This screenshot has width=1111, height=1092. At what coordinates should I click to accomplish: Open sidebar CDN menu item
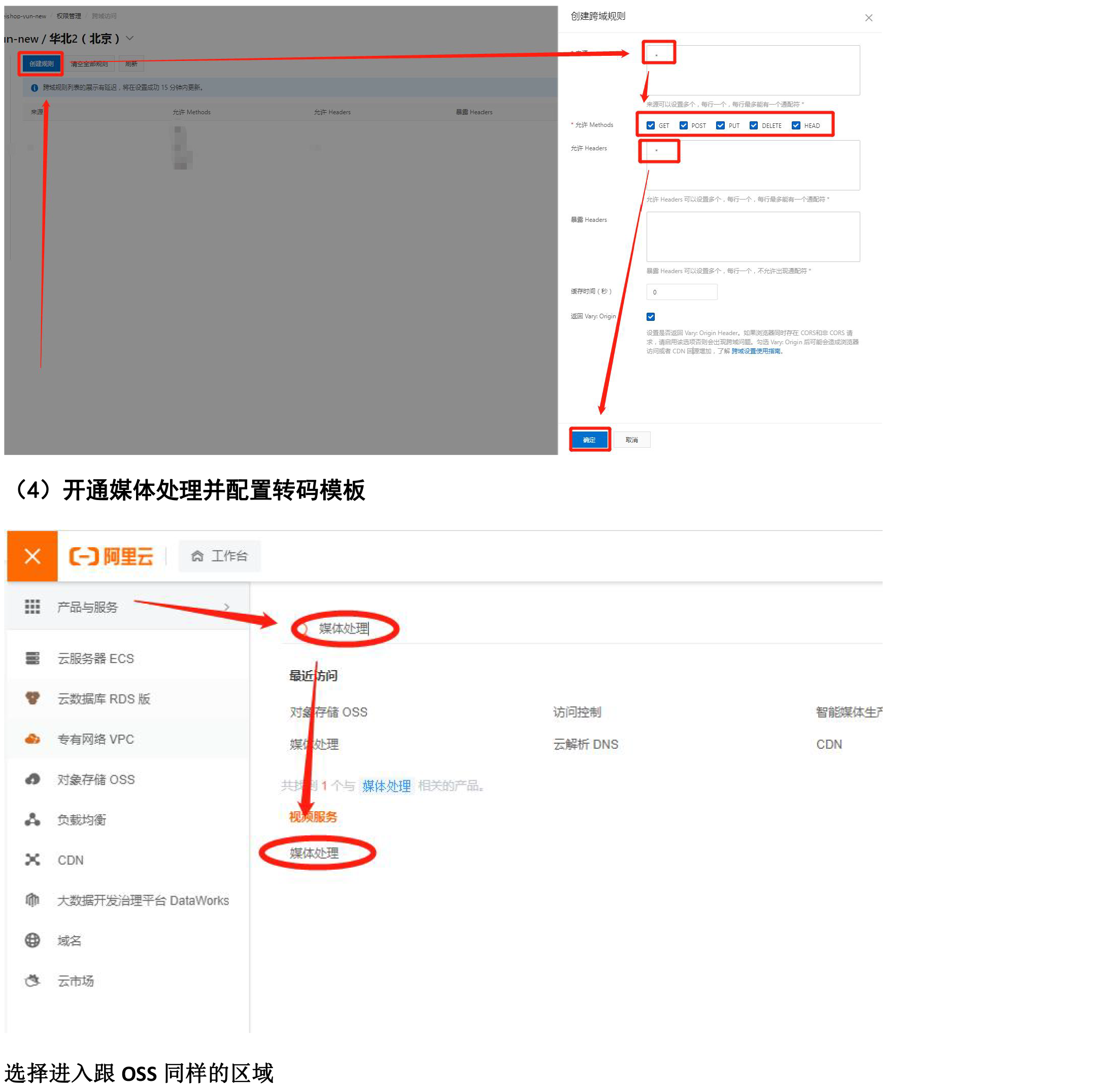pos(71,859)
